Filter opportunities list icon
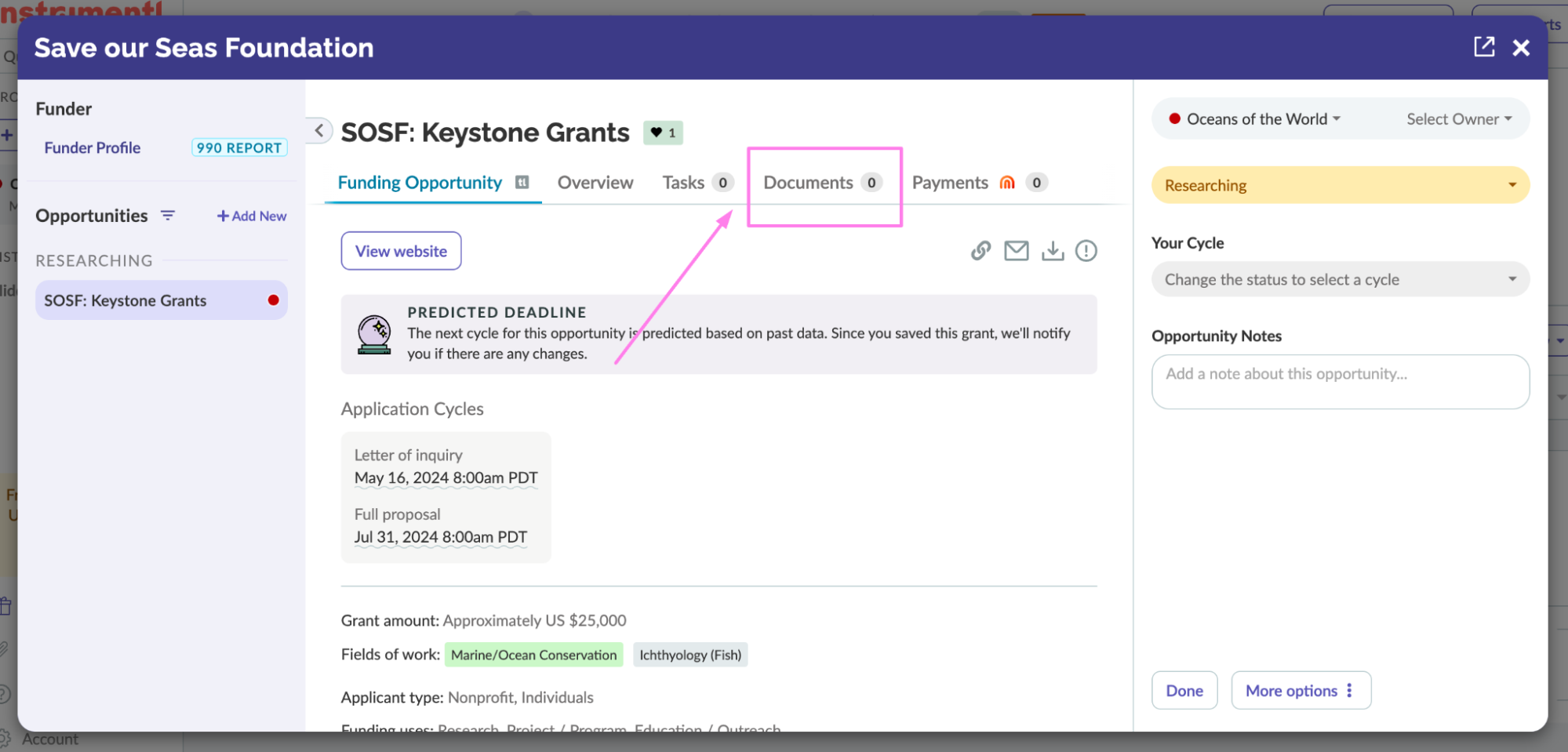This screenshot has height=752, width=1568. coord(168,215)
